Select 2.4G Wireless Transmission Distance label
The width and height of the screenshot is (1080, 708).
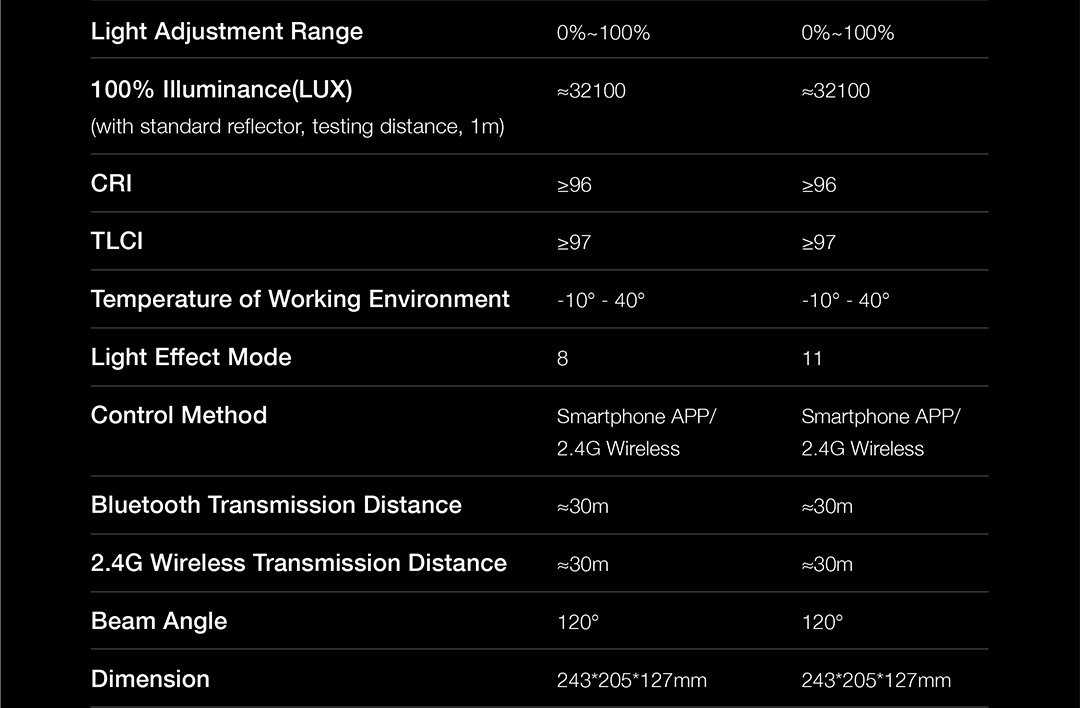[298, 564]
